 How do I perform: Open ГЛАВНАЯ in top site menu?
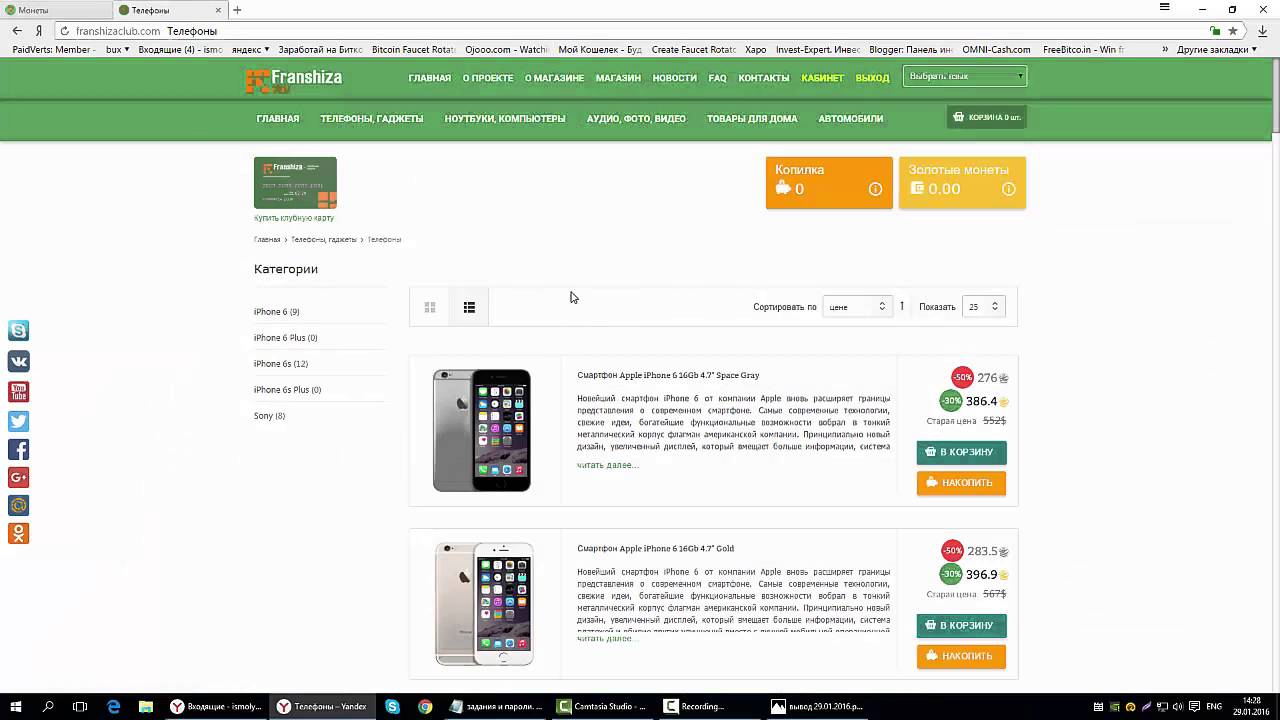429,78
